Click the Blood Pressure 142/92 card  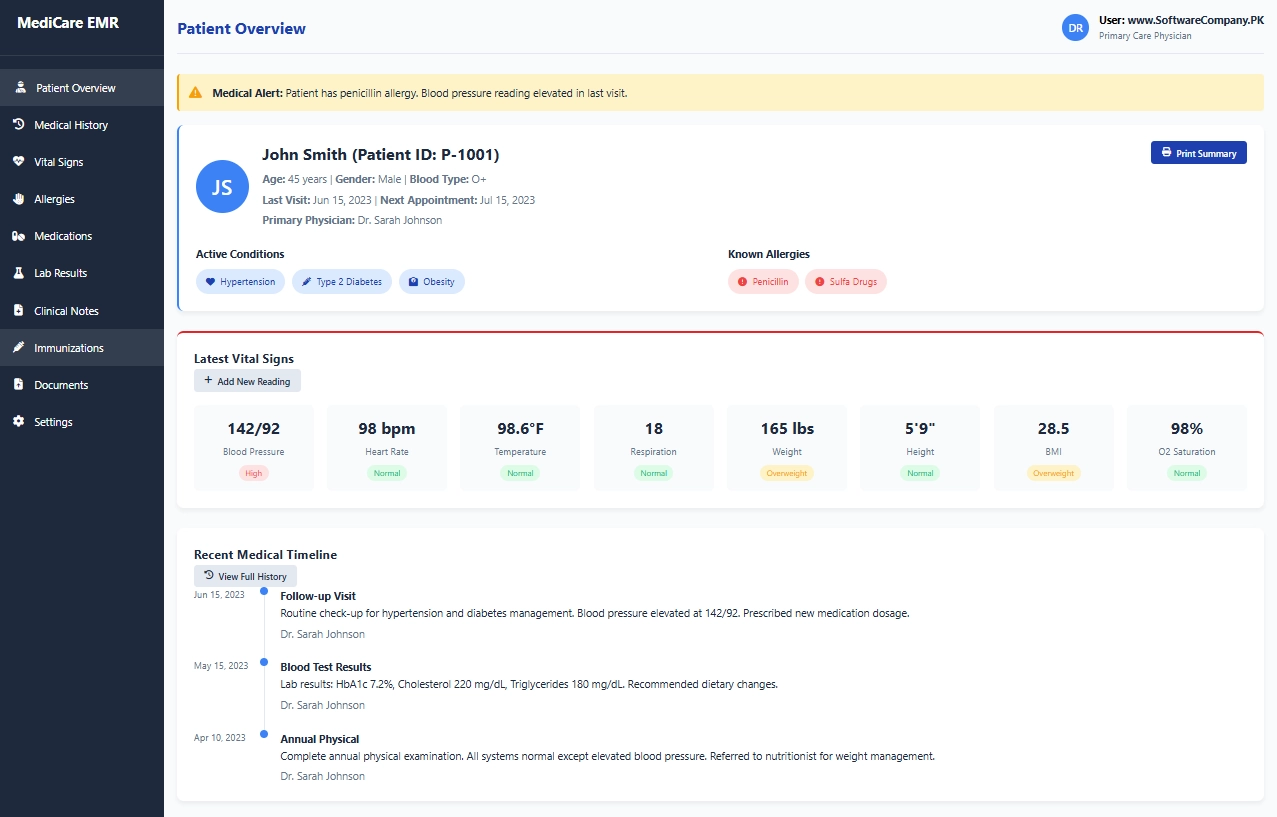point(254,447)
